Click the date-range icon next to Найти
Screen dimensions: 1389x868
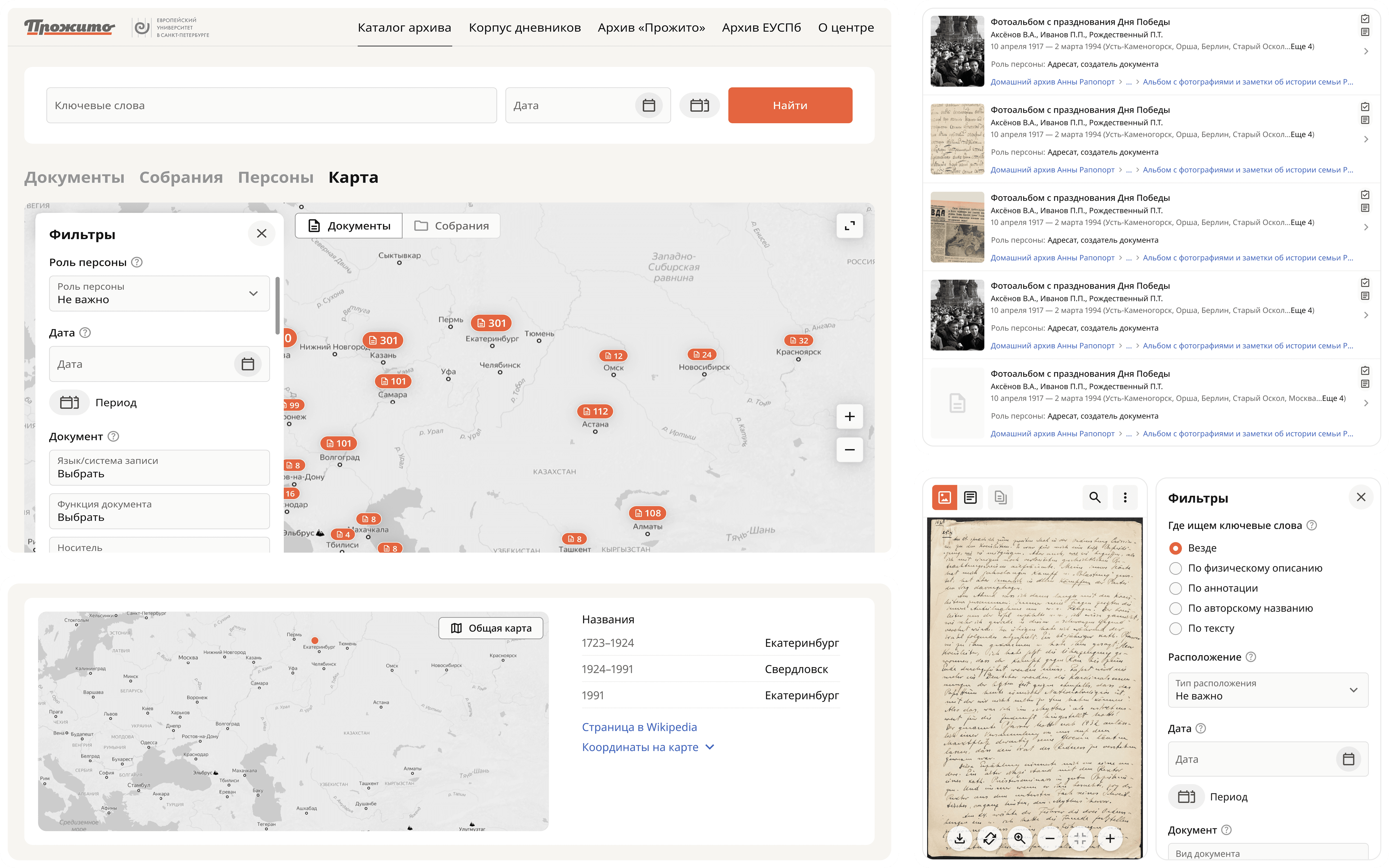pos(699,106)
